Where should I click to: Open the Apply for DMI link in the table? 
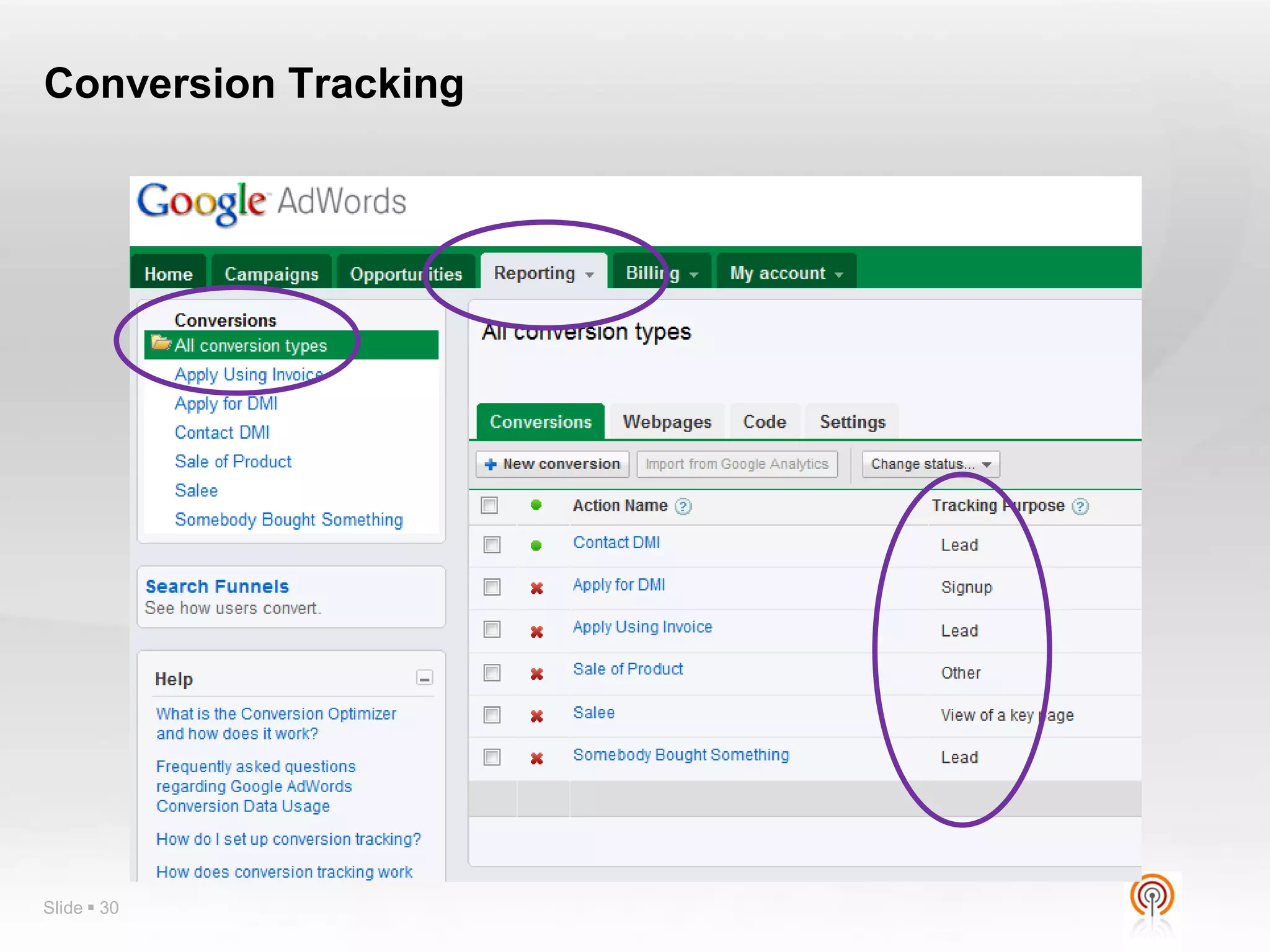click(619, 585)
